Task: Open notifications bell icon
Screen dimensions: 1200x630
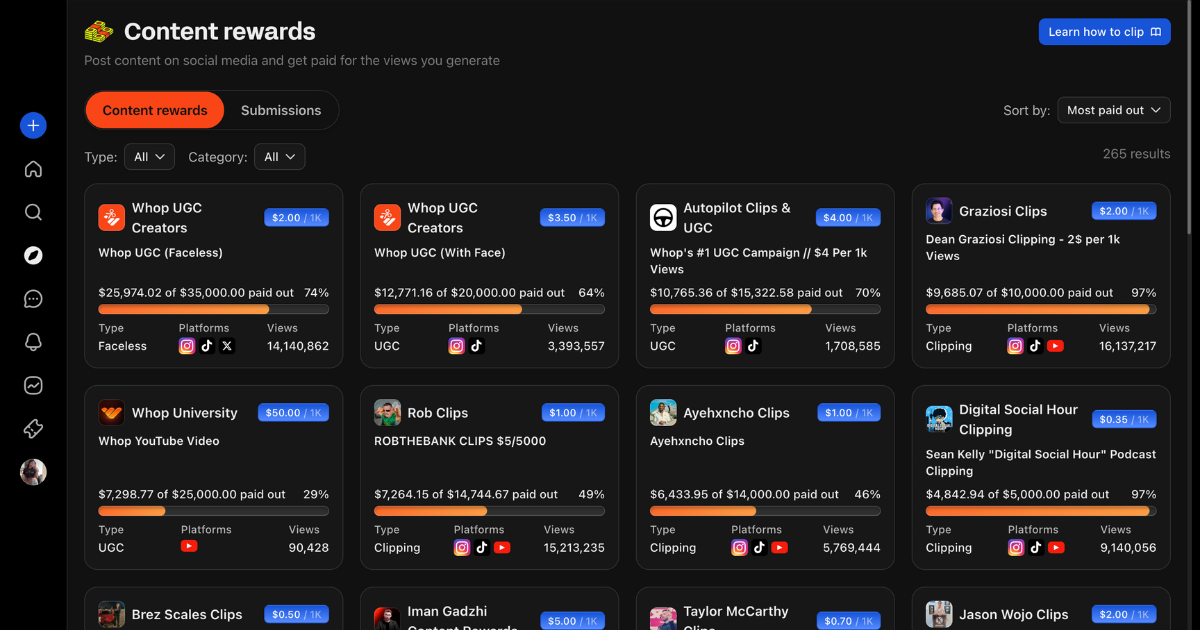Action: tap(33, 342)
